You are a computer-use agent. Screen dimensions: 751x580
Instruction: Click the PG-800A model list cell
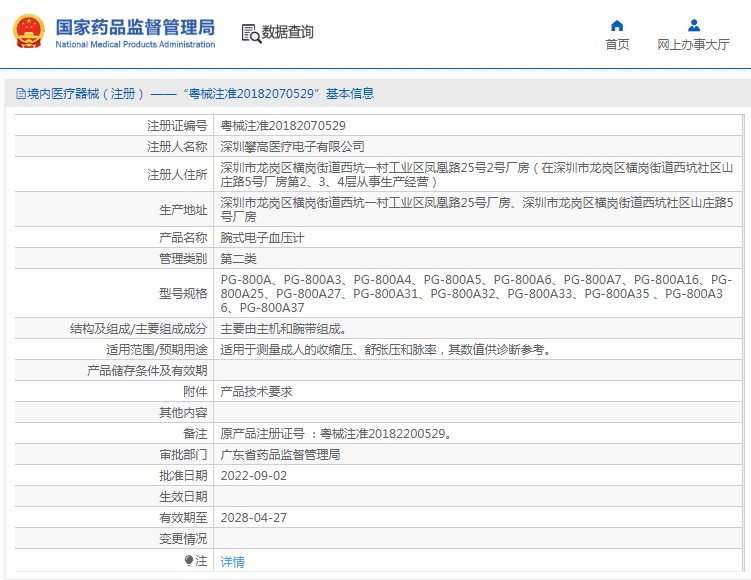click(477, 294)
